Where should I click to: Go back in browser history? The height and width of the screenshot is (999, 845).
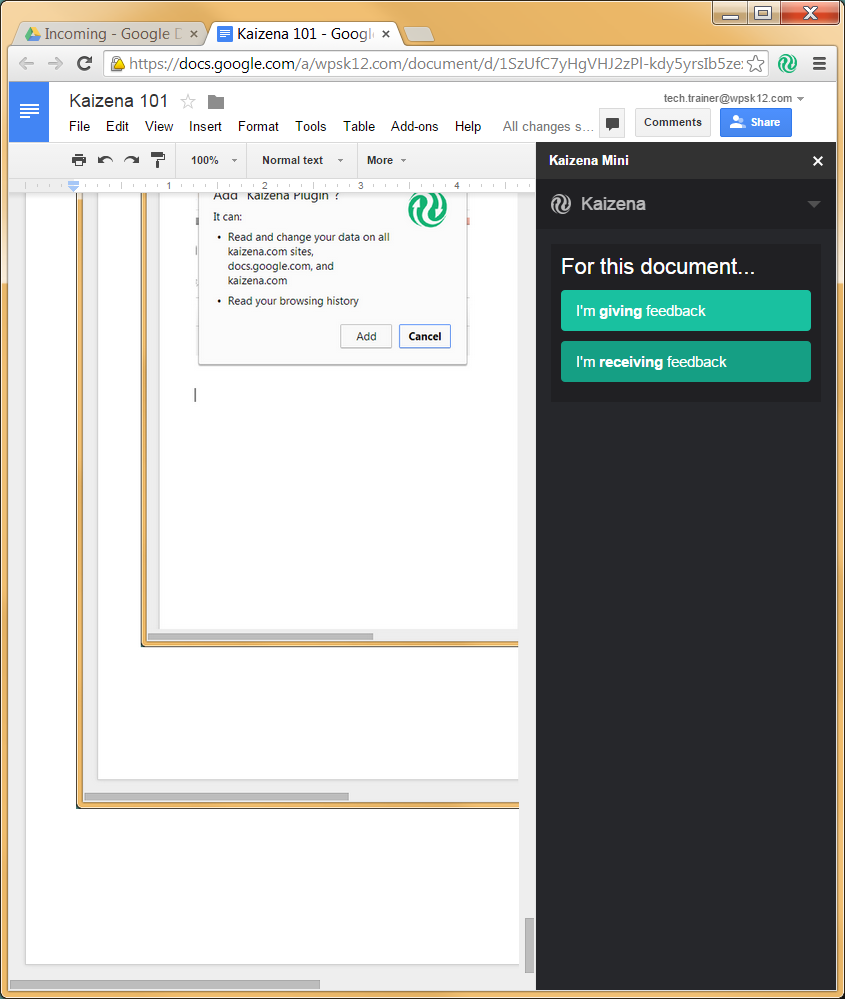(x=26, y=63)
